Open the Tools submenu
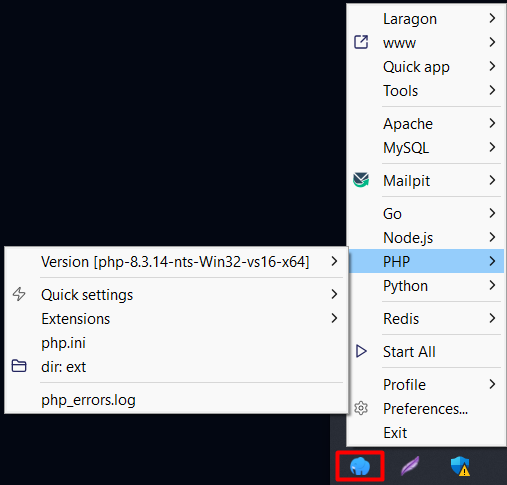This screenshot has width=507, height=485. tap(426, 91)
